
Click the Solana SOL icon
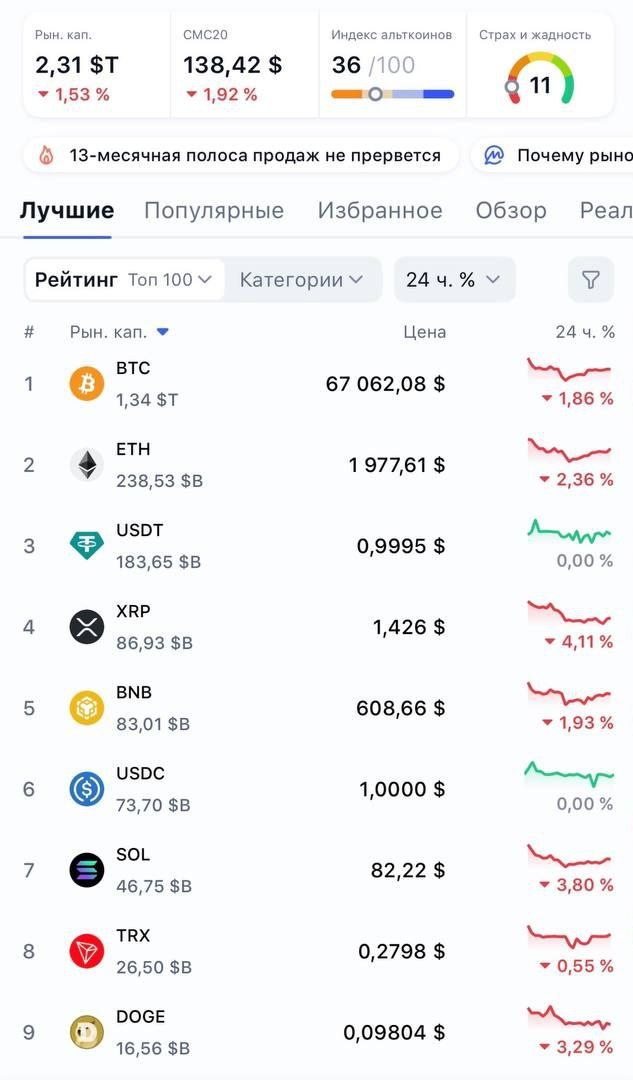[87, 870]
